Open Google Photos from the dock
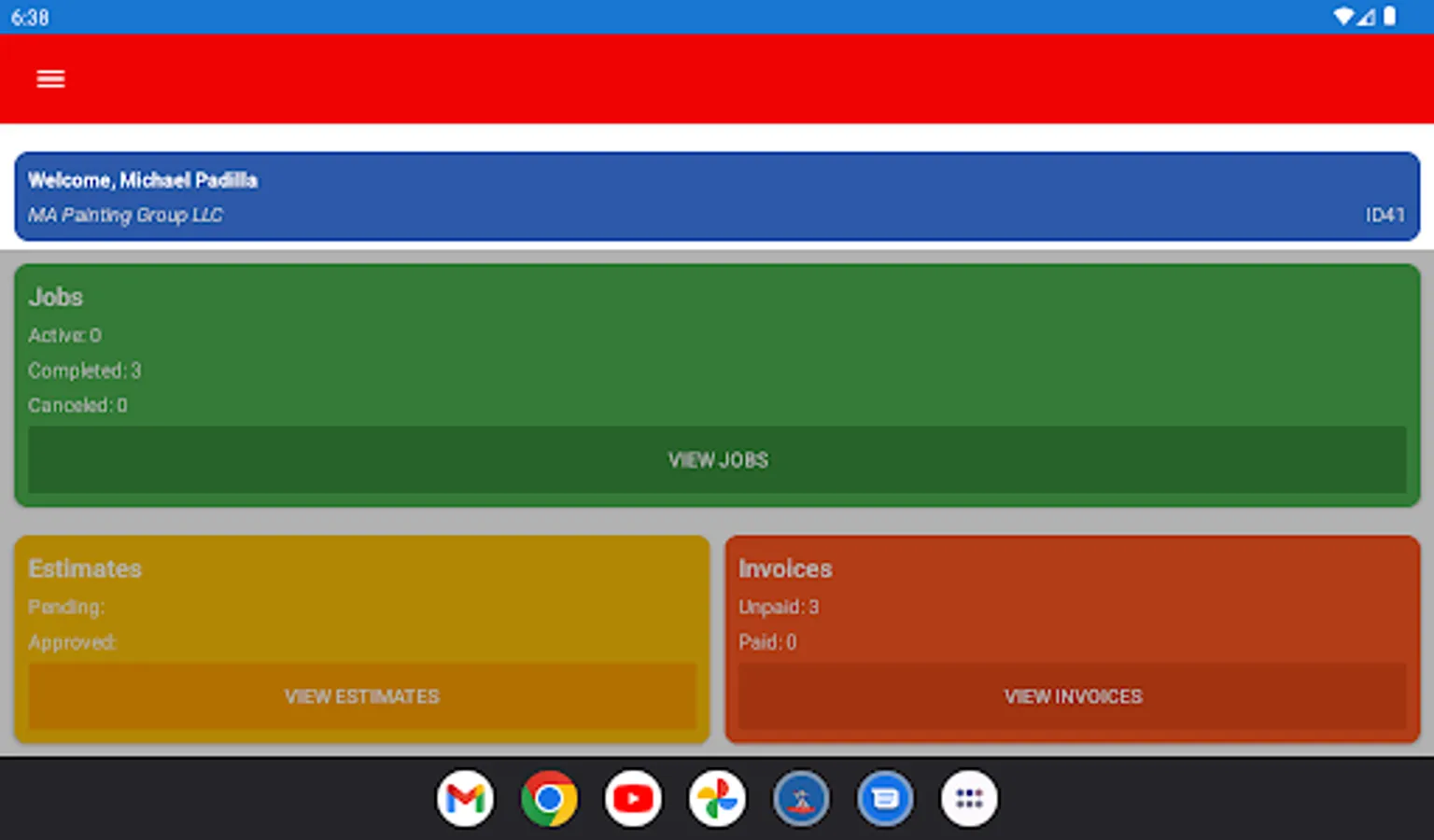Image resolution: width=1434 pixels, height=840 pixels. click(717, 798)
